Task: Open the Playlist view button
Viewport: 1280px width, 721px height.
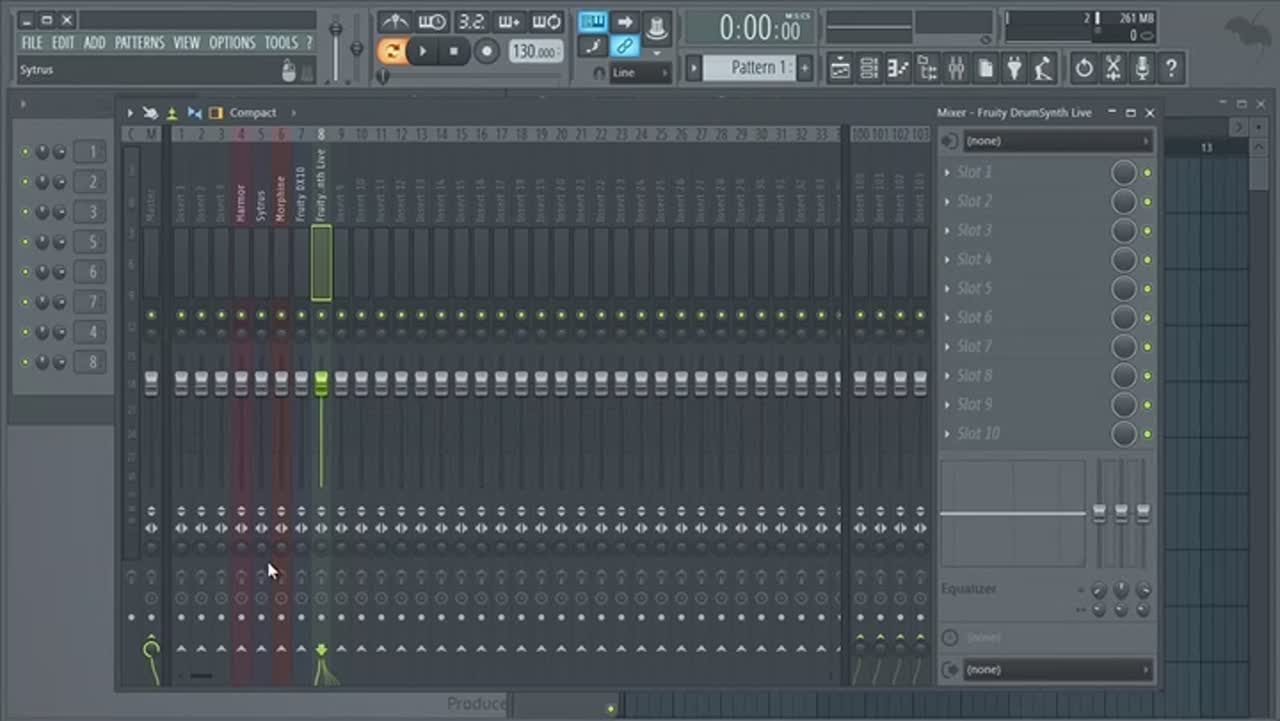Action: pos(840,68)
